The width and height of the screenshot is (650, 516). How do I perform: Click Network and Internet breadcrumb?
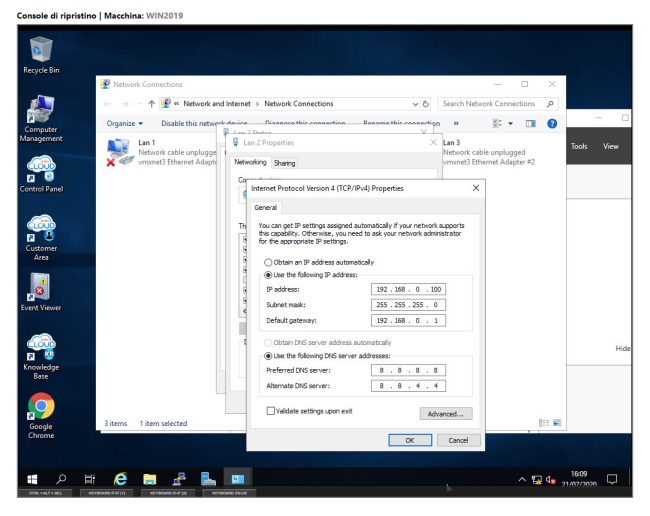point(217,104)
